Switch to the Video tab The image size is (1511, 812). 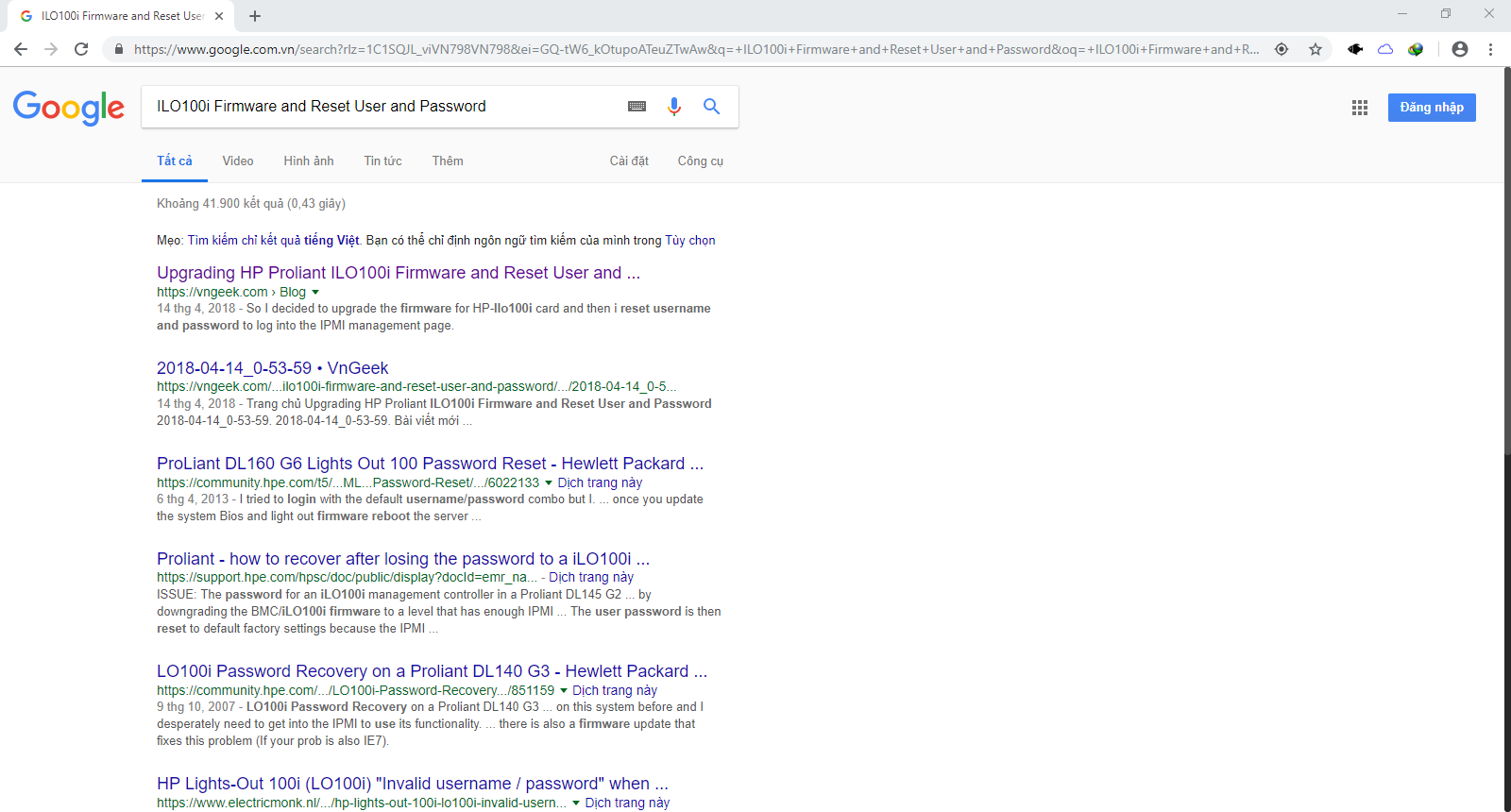click(238, 161)
